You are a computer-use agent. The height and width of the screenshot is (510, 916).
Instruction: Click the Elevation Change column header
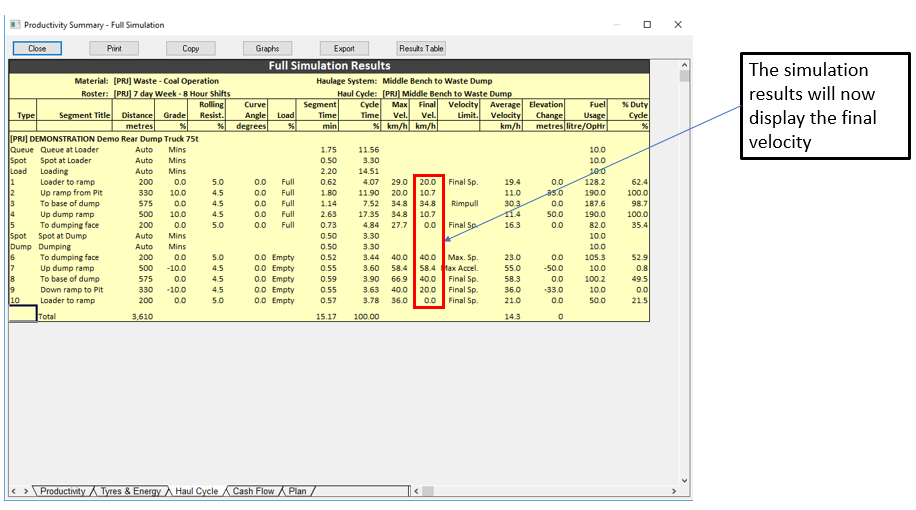click(x=546, y=110)
